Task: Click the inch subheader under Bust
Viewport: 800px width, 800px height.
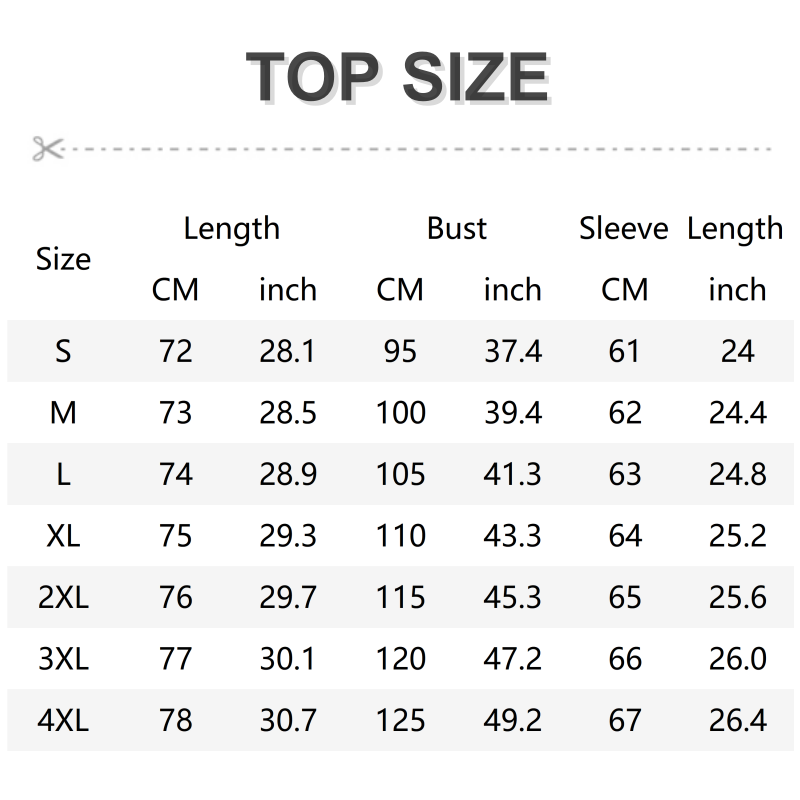Action: (512, 290)
